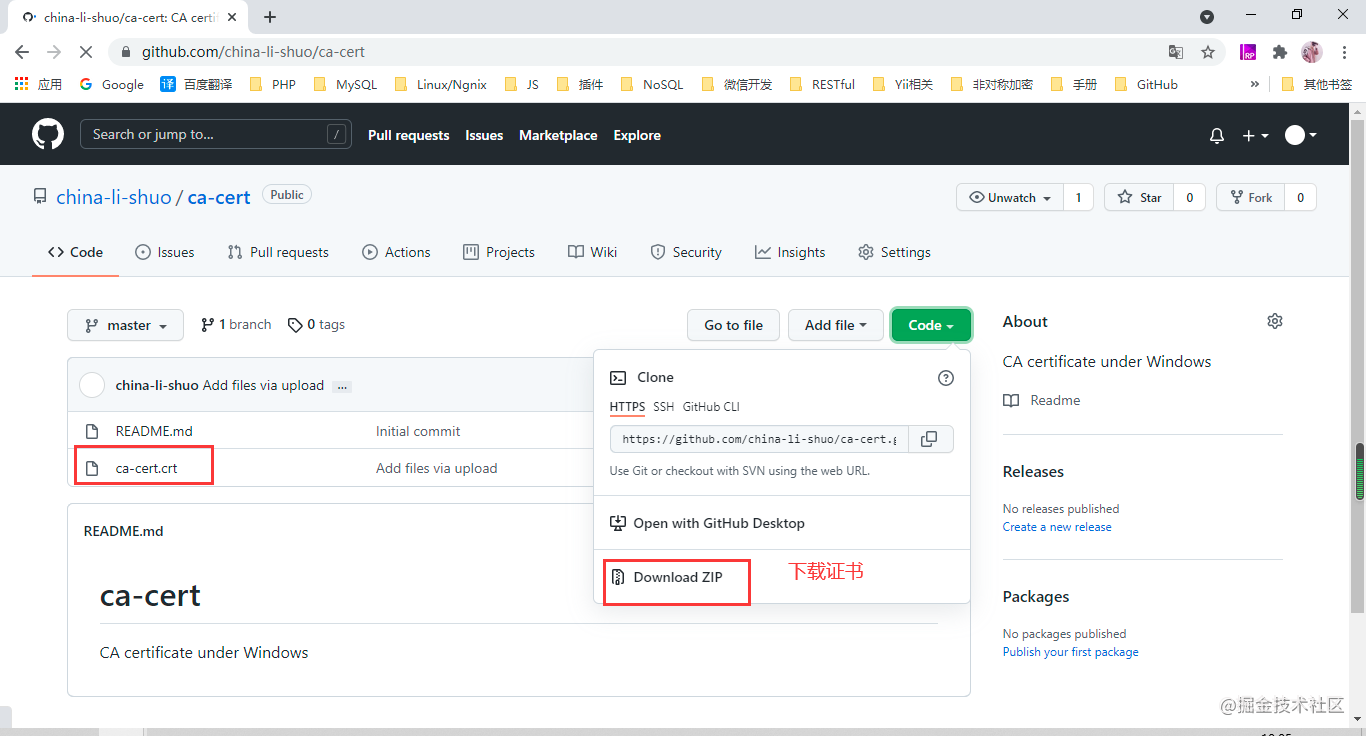Screen dimensions: 1366x736
Task: Copy the HTTPS clone URL using copy icon
Action: [930, 438]
